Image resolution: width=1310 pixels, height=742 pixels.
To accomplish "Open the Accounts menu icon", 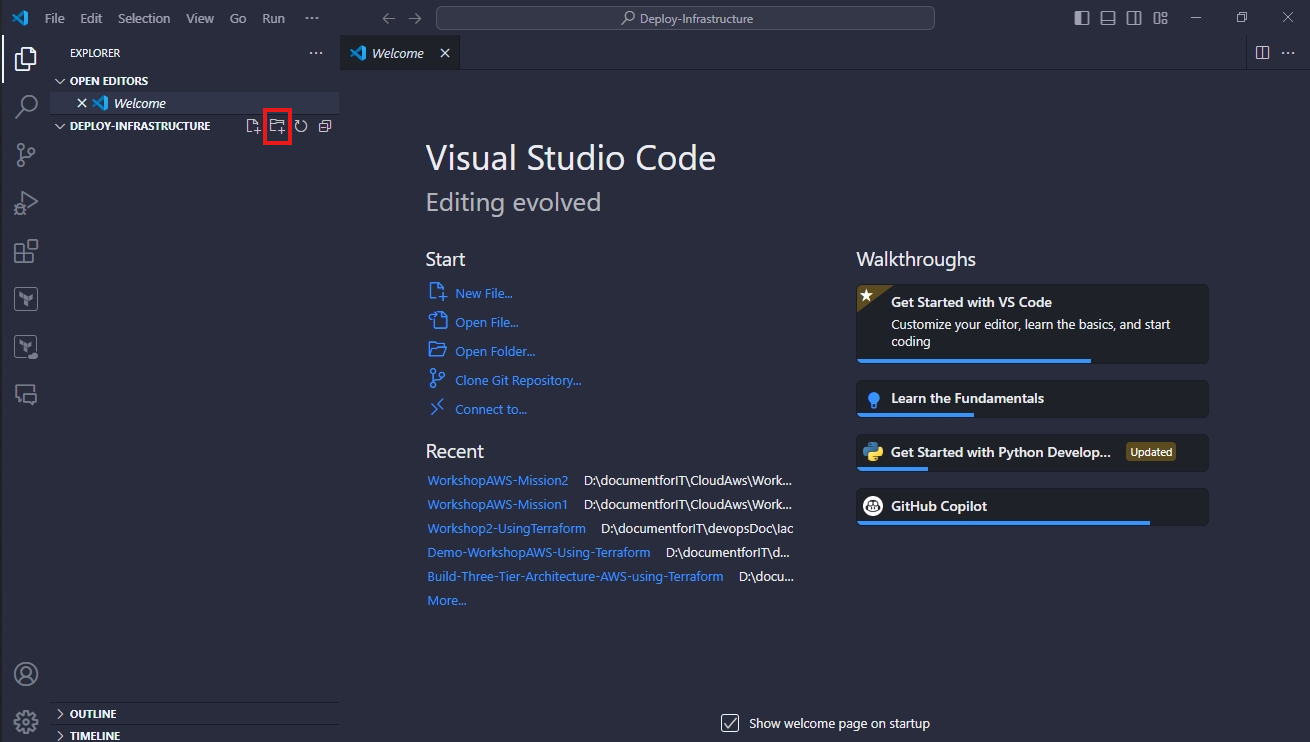I will pos(26,673).
